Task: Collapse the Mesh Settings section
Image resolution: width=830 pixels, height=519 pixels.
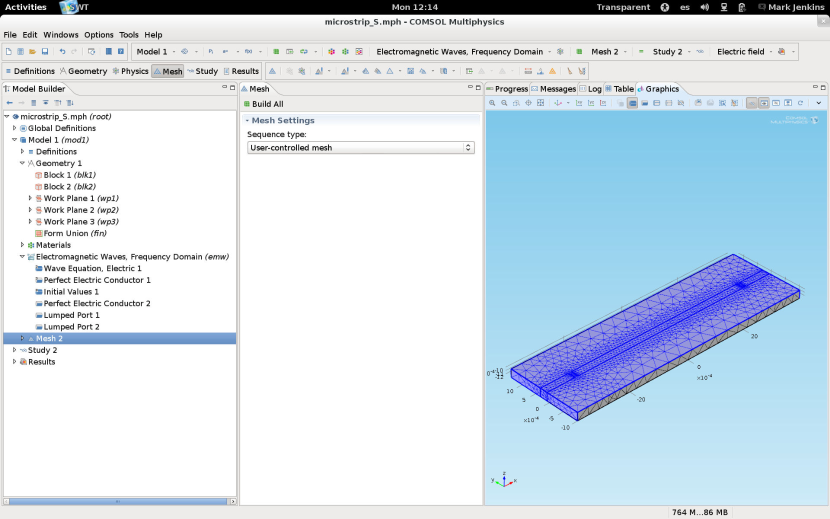Action: (247, 121)
